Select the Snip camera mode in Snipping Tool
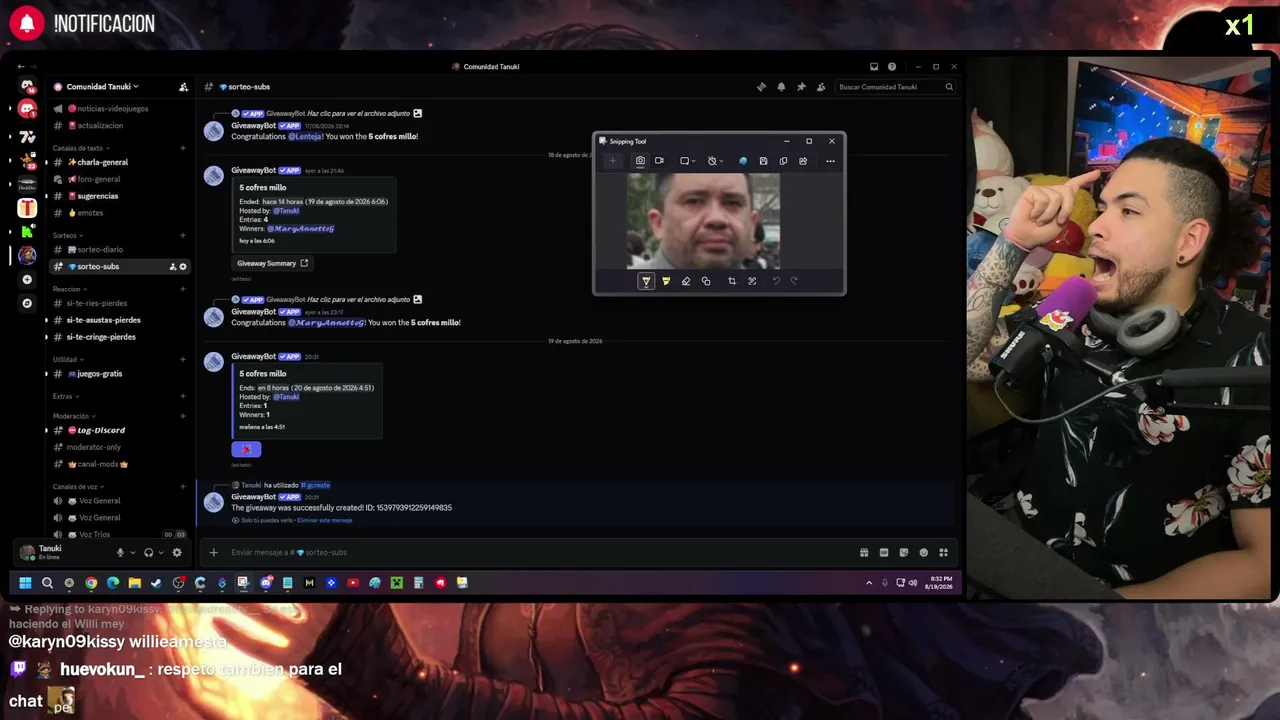The height and width of the screenshot is (720, 1280). point(640,161)
